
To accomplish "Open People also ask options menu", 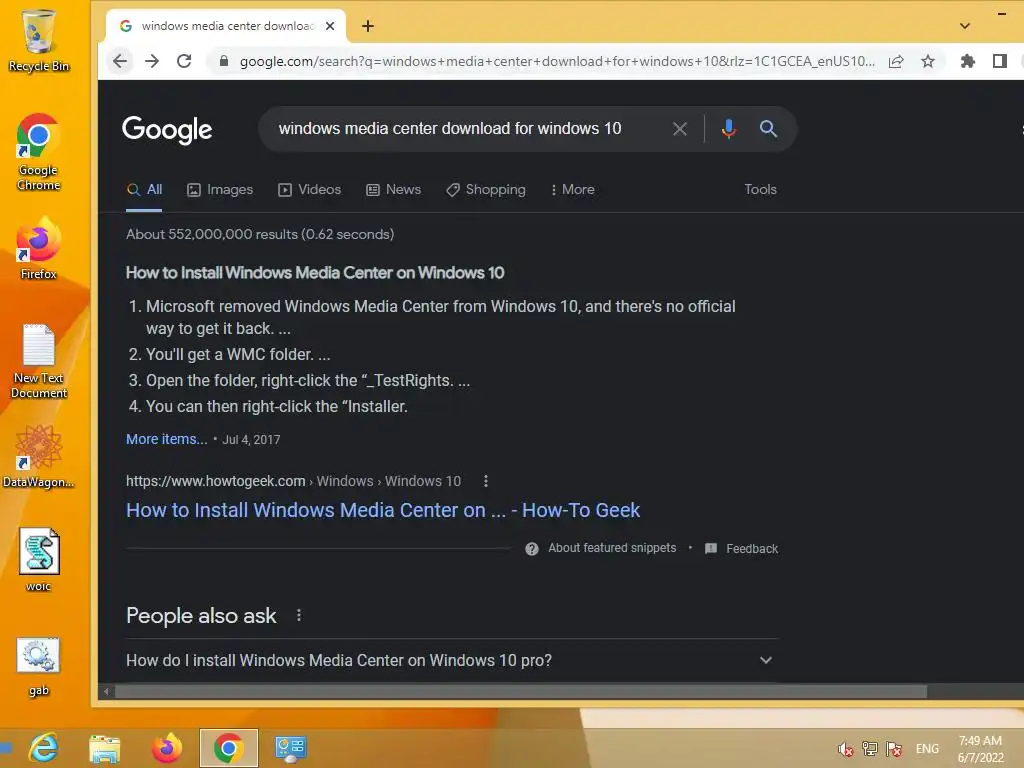I will point(298,615).
